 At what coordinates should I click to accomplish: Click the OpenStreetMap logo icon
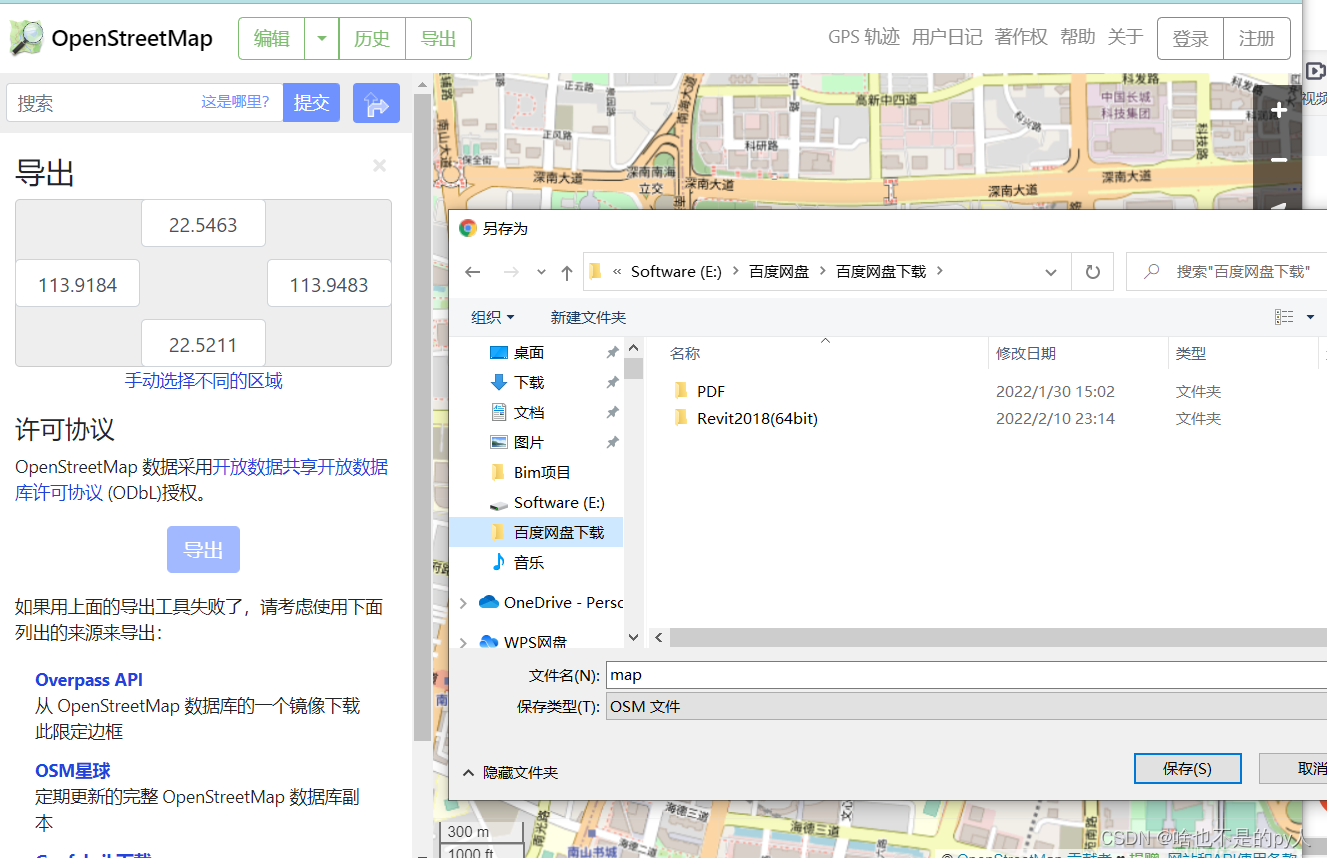[27, 38]
